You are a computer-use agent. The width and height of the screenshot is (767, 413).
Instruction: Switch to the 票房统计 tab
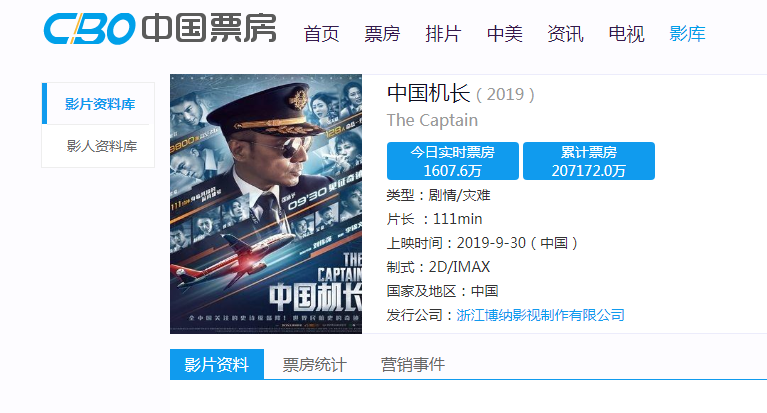[x=315, y=364]
